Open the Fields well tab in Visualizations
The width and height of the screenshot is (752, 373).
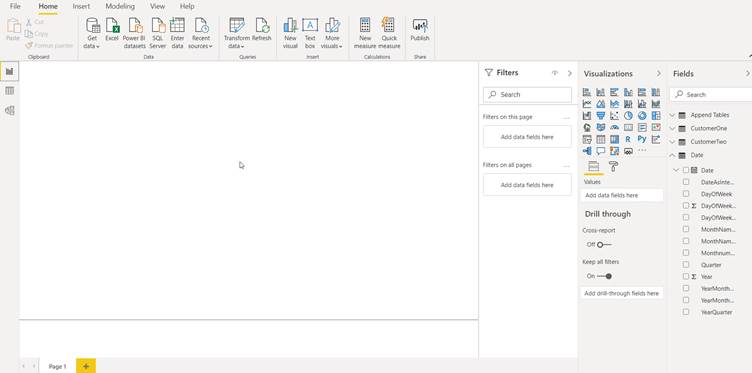tap(593, 166)
